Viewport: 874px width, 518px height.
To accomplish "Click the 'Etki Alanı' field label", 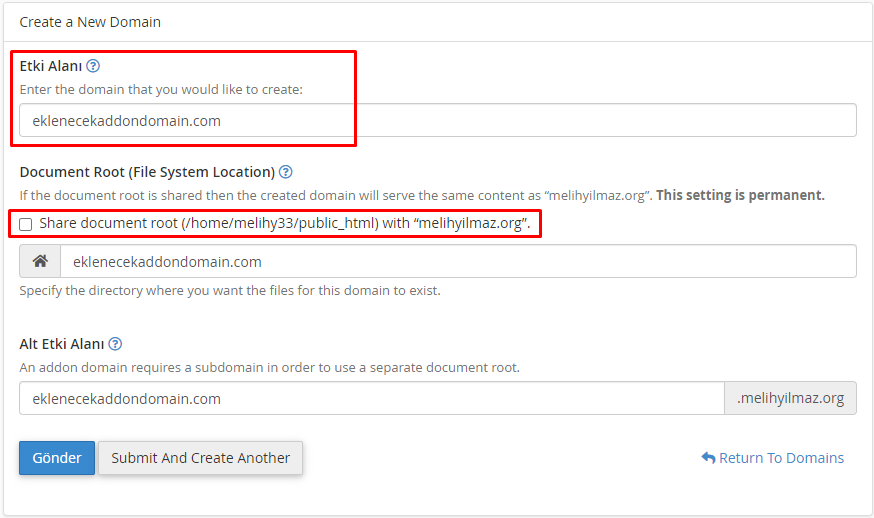I will tap(50, 66).
